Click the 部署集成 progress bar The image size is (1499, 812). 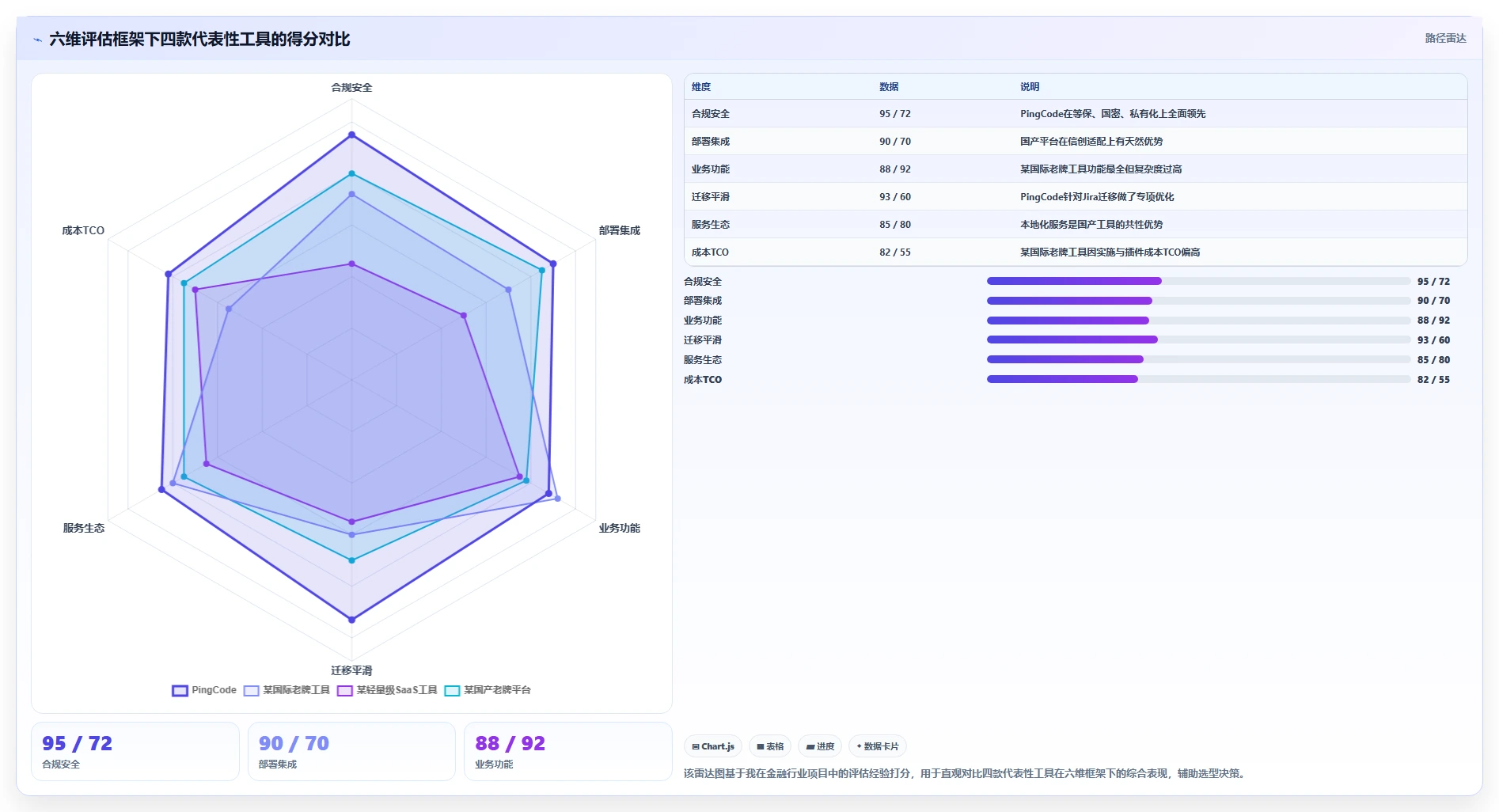pyautogui.click(x=1198, y=301)
